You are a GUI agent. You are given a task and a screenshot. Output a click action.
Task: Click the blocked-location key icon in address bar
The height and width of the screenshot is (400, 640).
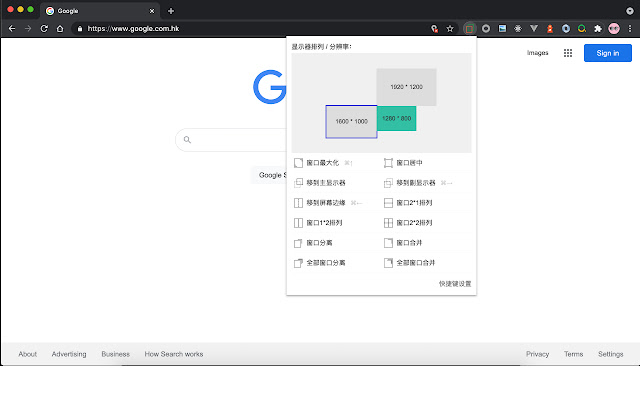click(x=434, y=29)
